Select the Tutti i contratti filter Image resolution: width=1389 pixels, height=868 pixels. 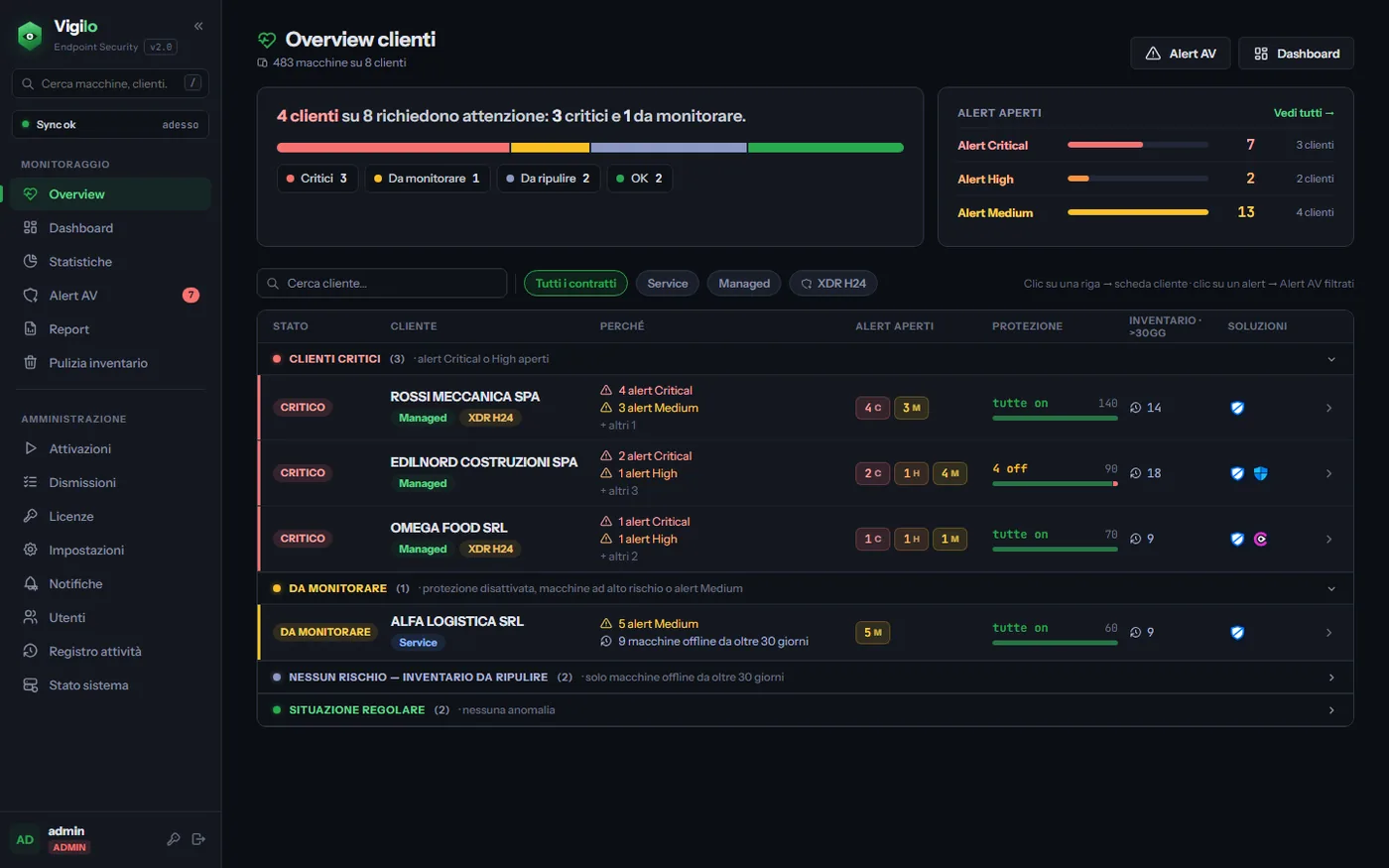coord(575,284)
